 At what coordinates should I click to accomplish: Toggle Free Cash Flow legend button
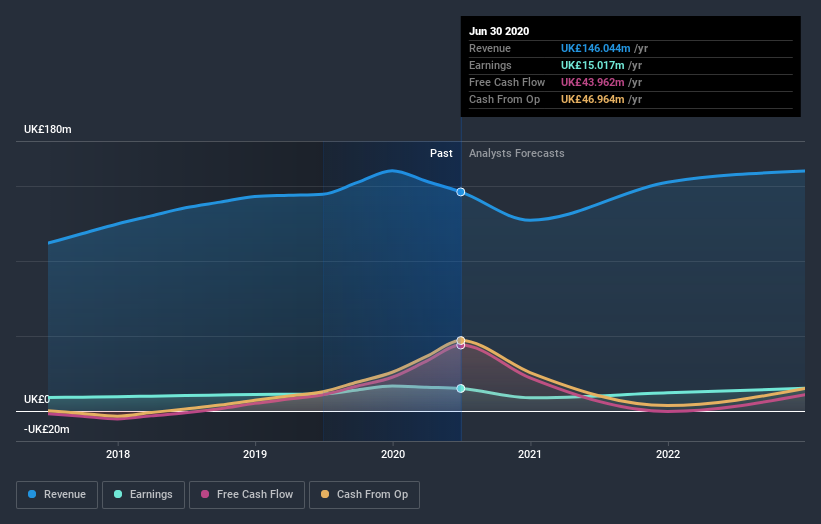pos(247,495)
